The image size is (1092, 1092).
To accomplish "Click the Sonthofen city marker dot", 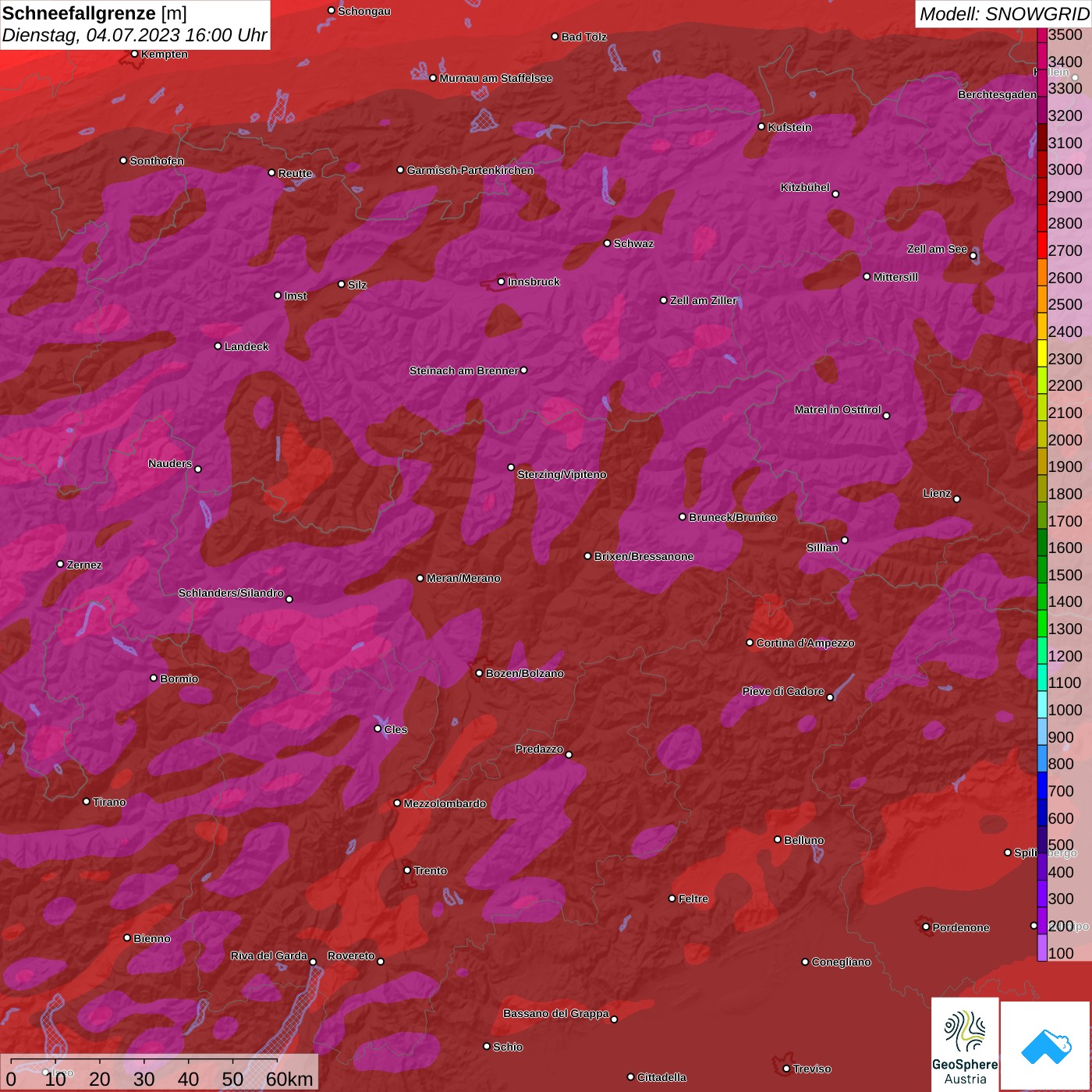I will point(123,161).
